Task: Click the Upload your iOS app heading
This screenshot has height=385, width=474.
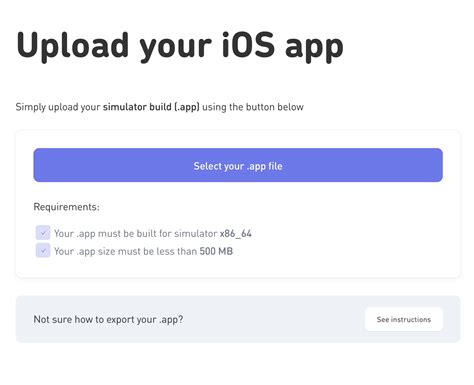Action: pyautogui.click(x=180, y=45)
